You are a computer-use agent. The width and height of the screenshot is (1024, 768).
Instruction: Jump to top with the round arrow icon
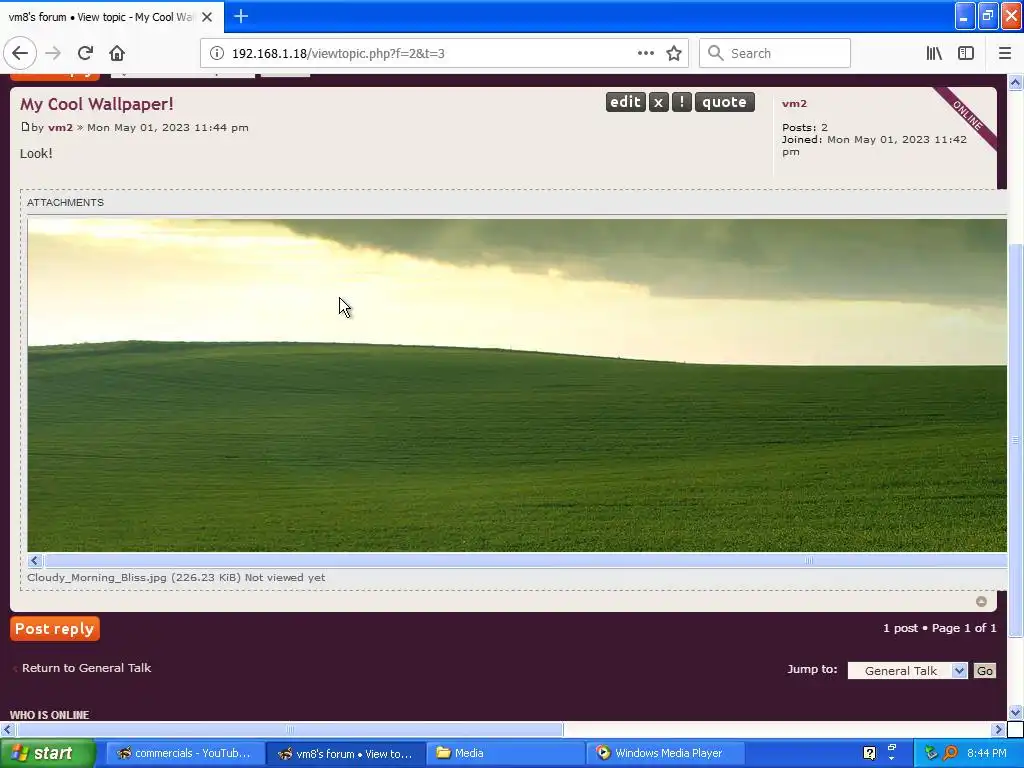point(981,601)
